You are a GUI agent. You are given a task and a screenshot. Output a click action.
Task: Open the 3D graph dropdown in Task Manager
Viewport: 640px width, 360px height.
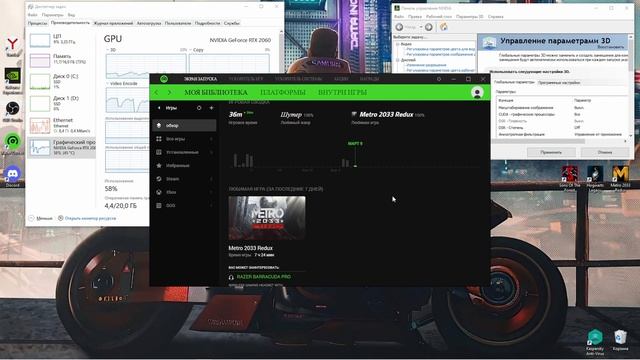point(111,50)
